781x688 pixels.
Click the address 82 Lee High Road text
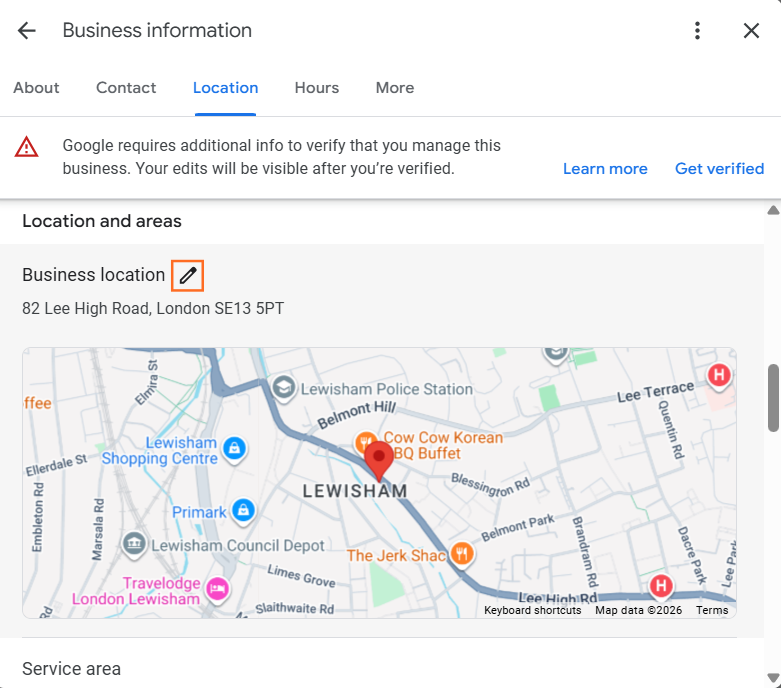[153, 308]
